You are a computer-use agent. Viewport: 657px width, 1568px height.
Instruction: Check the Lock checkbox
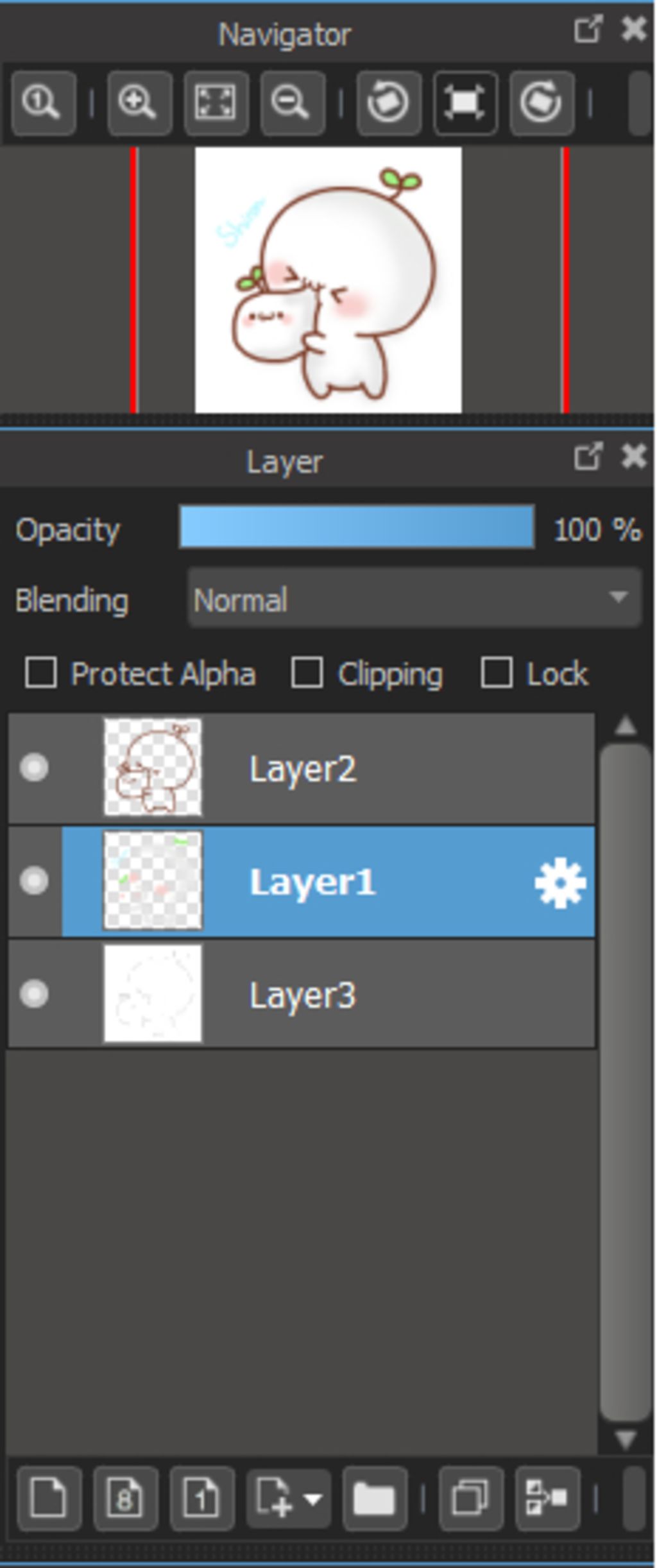click(496, 673)
